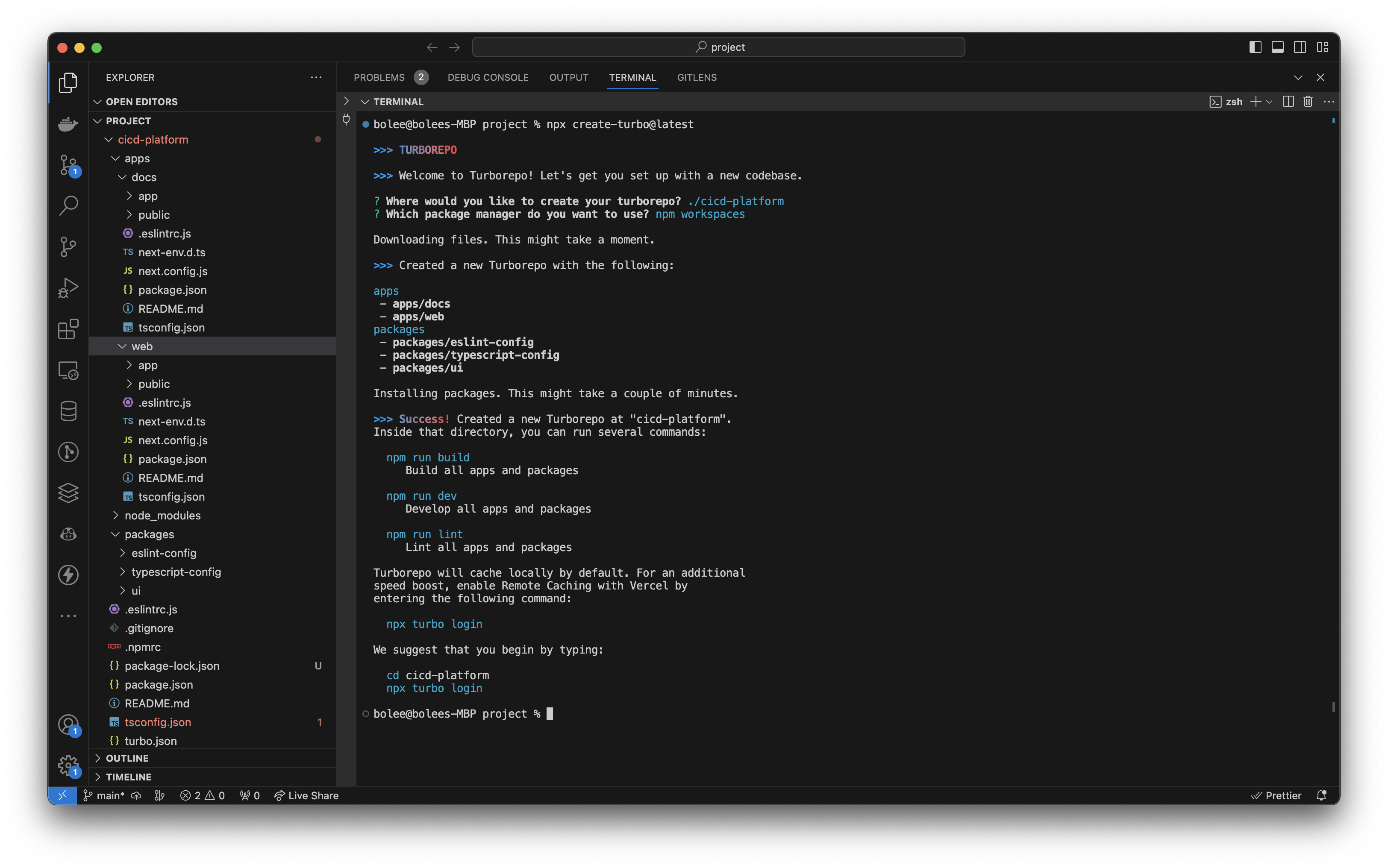Toggle the bottom Panel layout button
The height and width of the screenshot is (868, 1388).
1278,47
